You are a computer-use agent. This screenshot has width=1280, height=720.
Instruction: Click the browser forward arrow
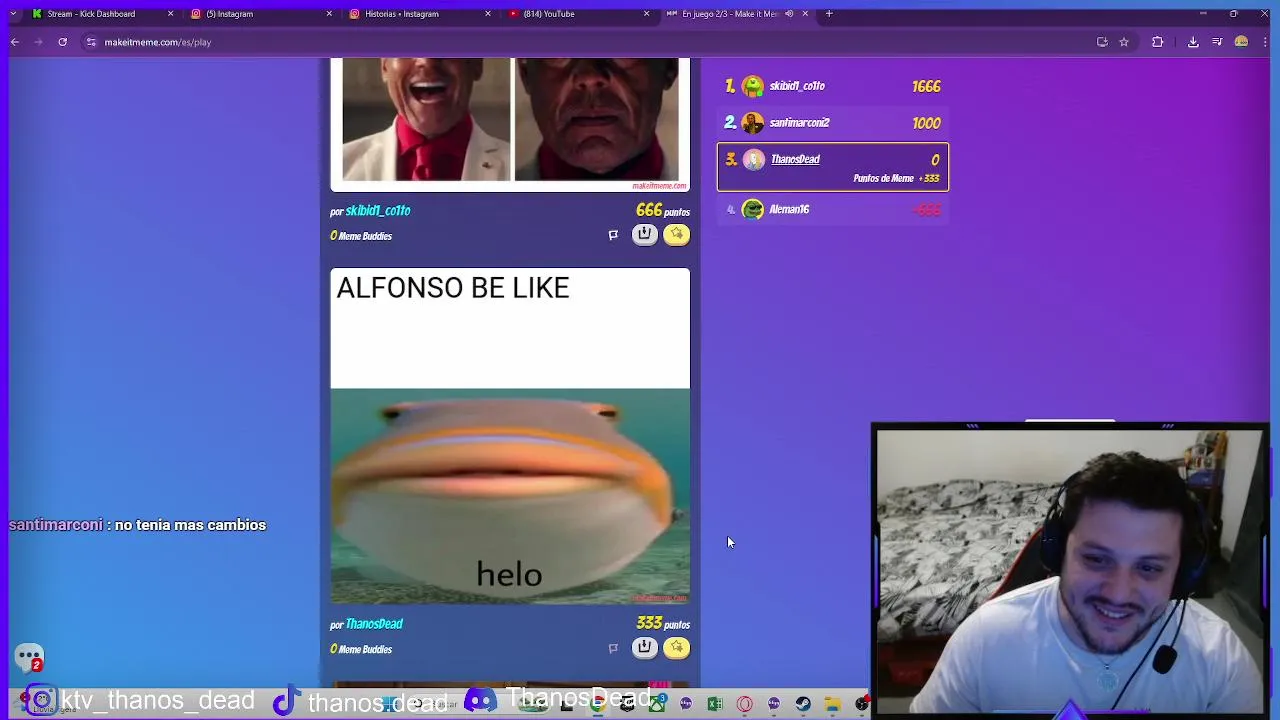(x=38, y=42)
